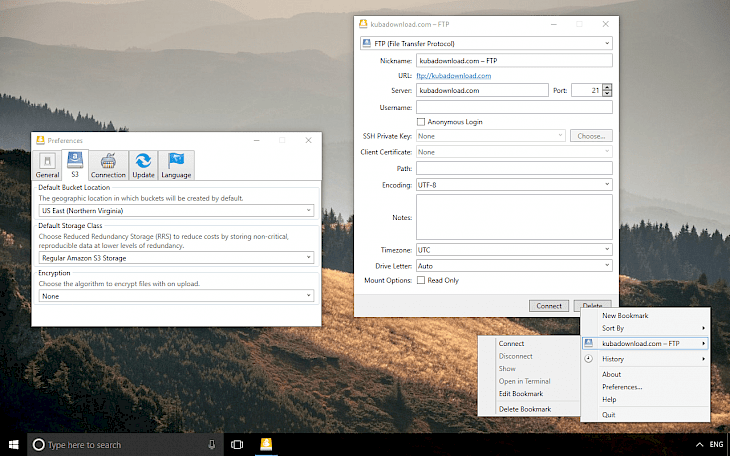This screenshot has width=730, height=456.
Task: Click the Server input field
Action: (482, 90)
